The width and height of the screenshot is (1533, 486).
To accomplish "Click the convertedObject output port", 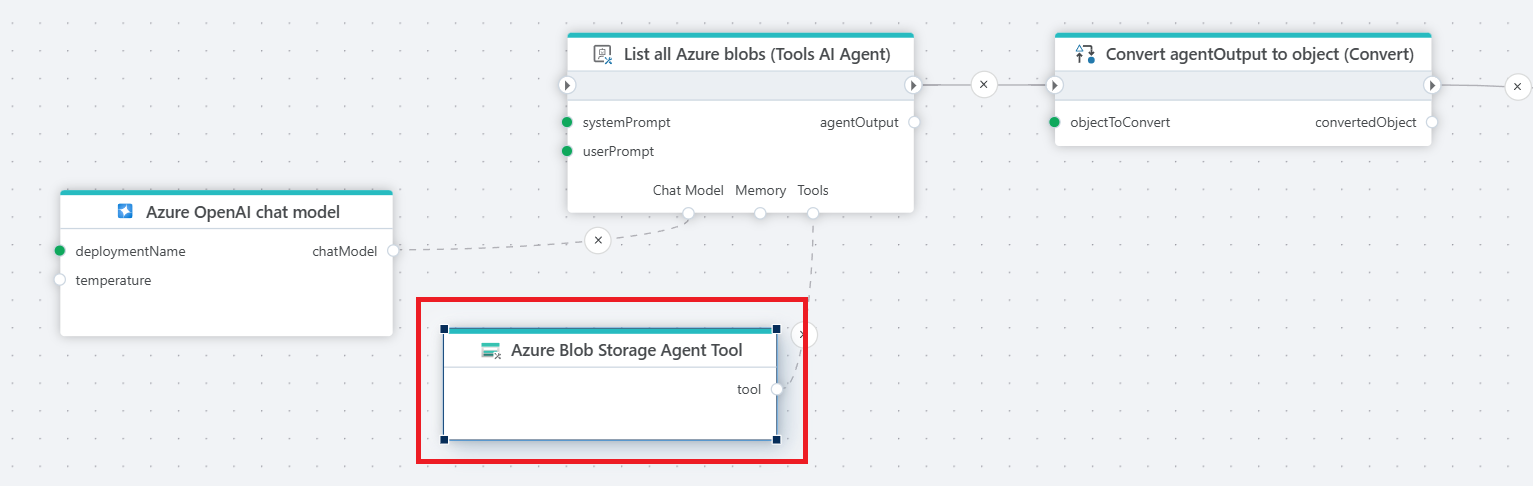I will [1432, 122].
